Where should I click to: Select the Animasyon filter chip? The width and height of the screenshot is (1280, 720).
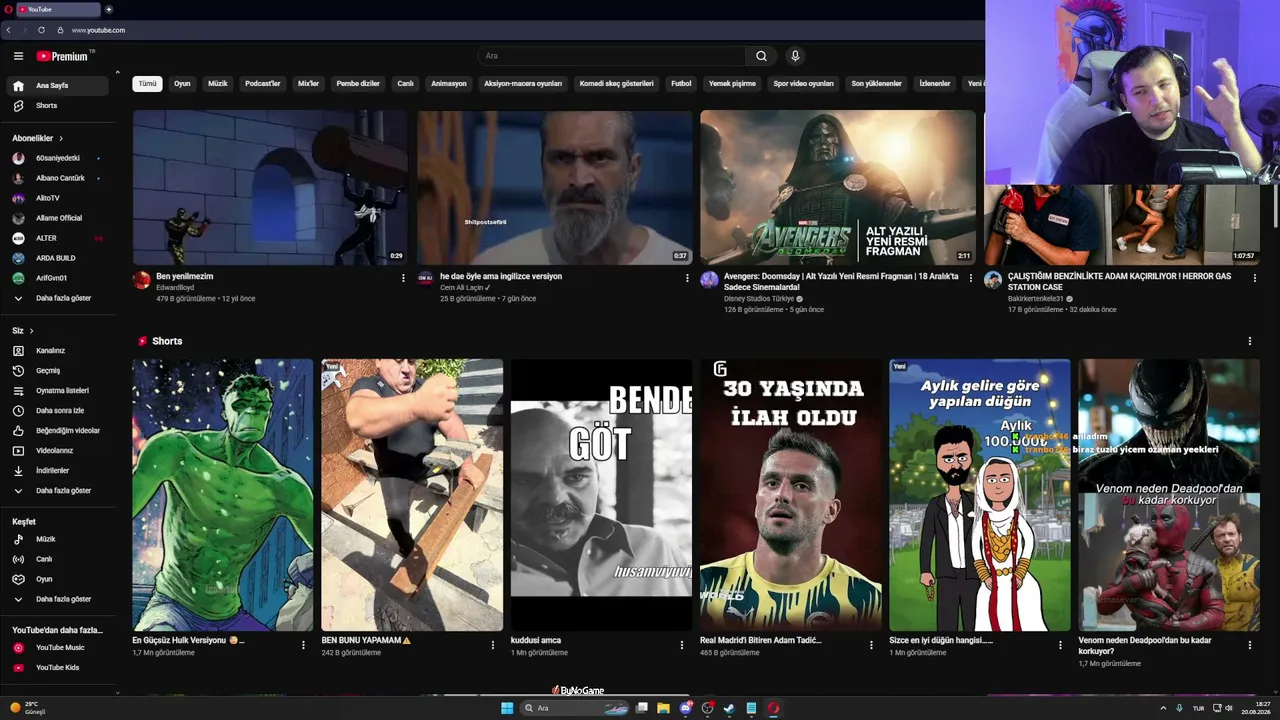click(x=449, y=84)
